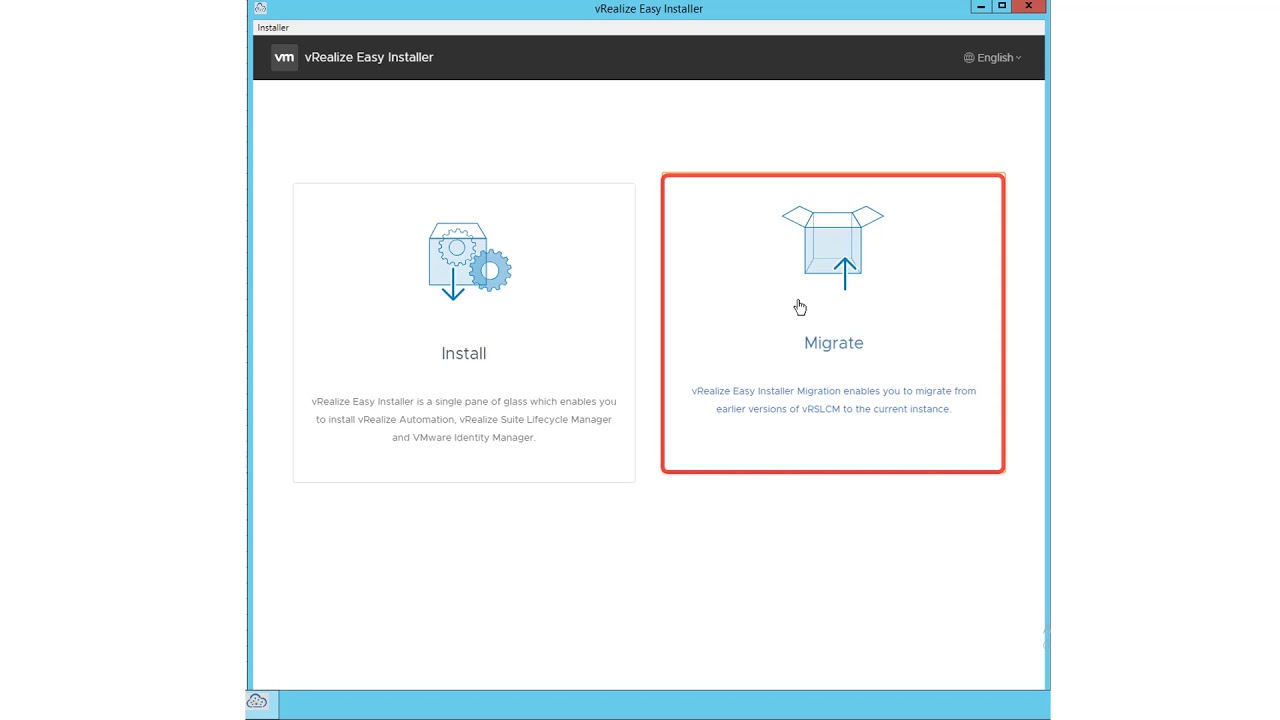
Task: Click the window title bar caption
Action: coord(648,8)
